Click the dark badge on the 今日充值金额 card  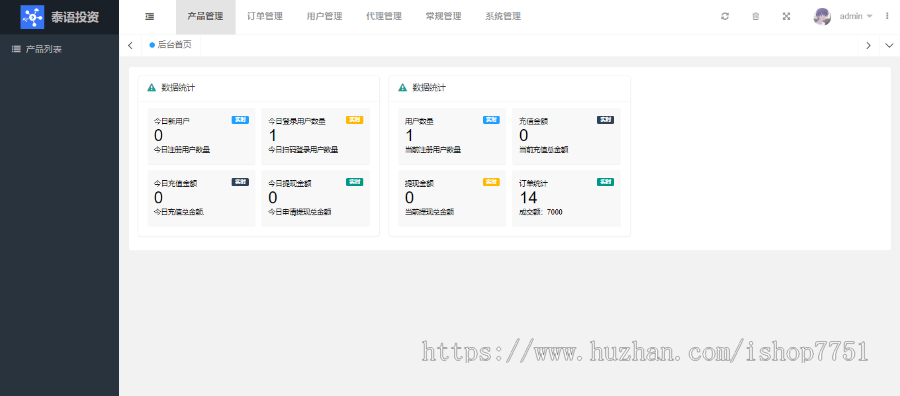coord(240,182)
